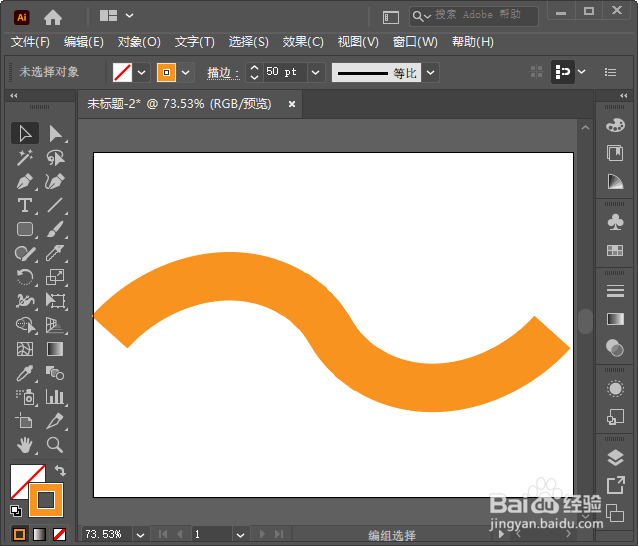
Task: Select the Pen tool
Action: (25, 181)
